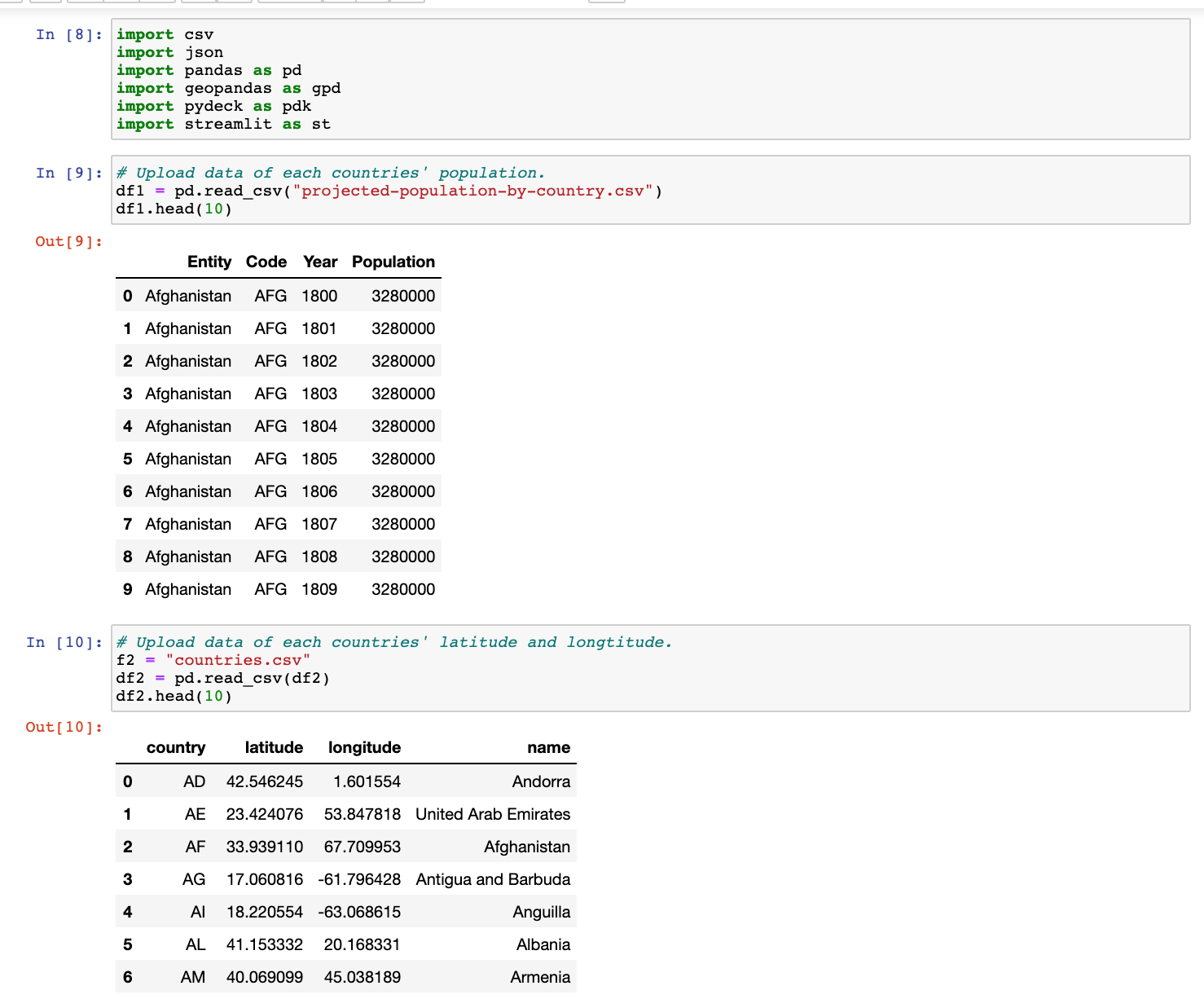Click the import streamlit as st statement

222,124
